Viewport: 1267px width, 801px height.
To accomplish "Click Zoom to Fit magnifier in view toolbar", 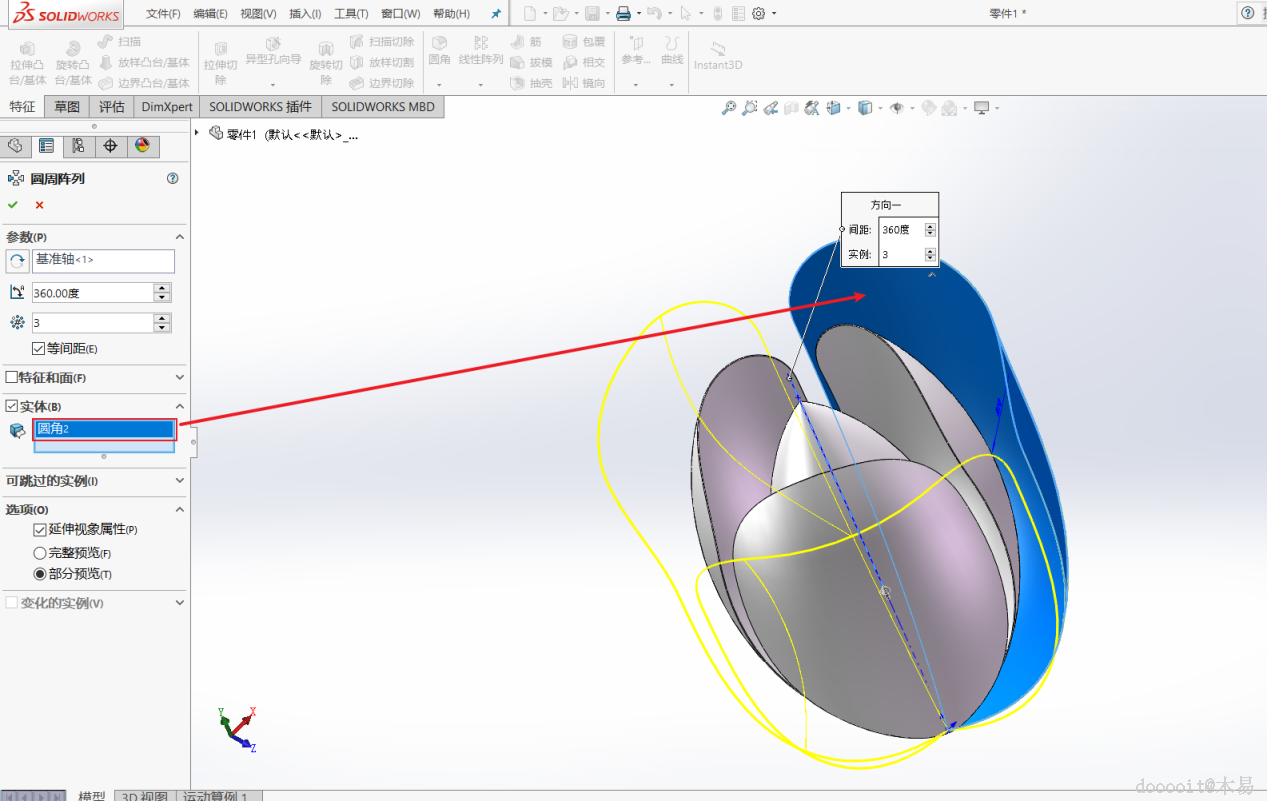I will 728,108.
